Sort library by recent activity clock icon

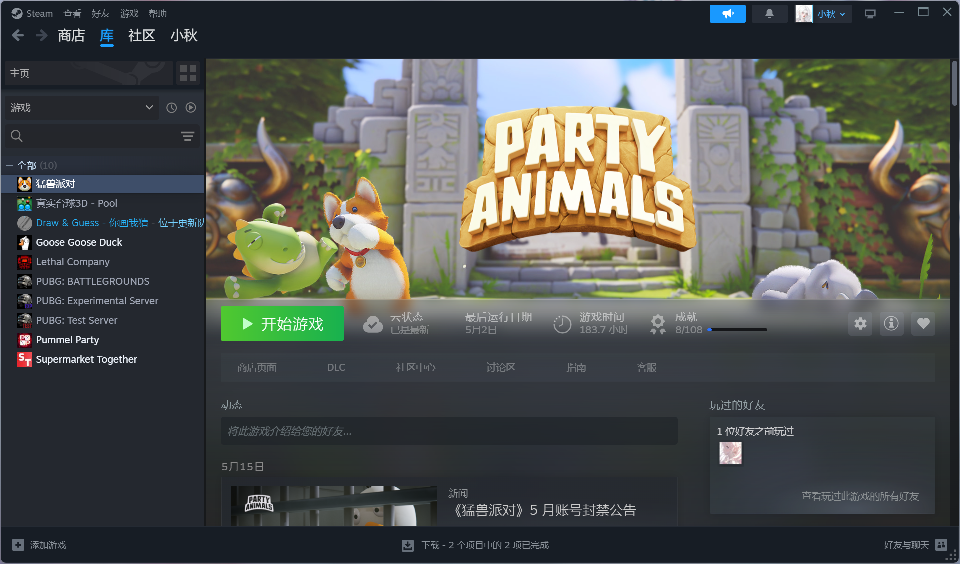click(171, 107)
